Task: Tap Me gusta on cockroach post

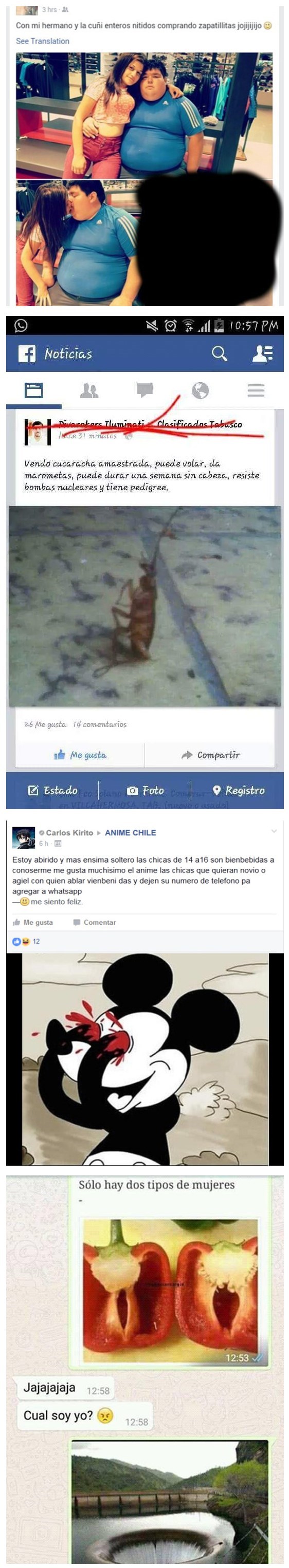Action: point(80,755)
